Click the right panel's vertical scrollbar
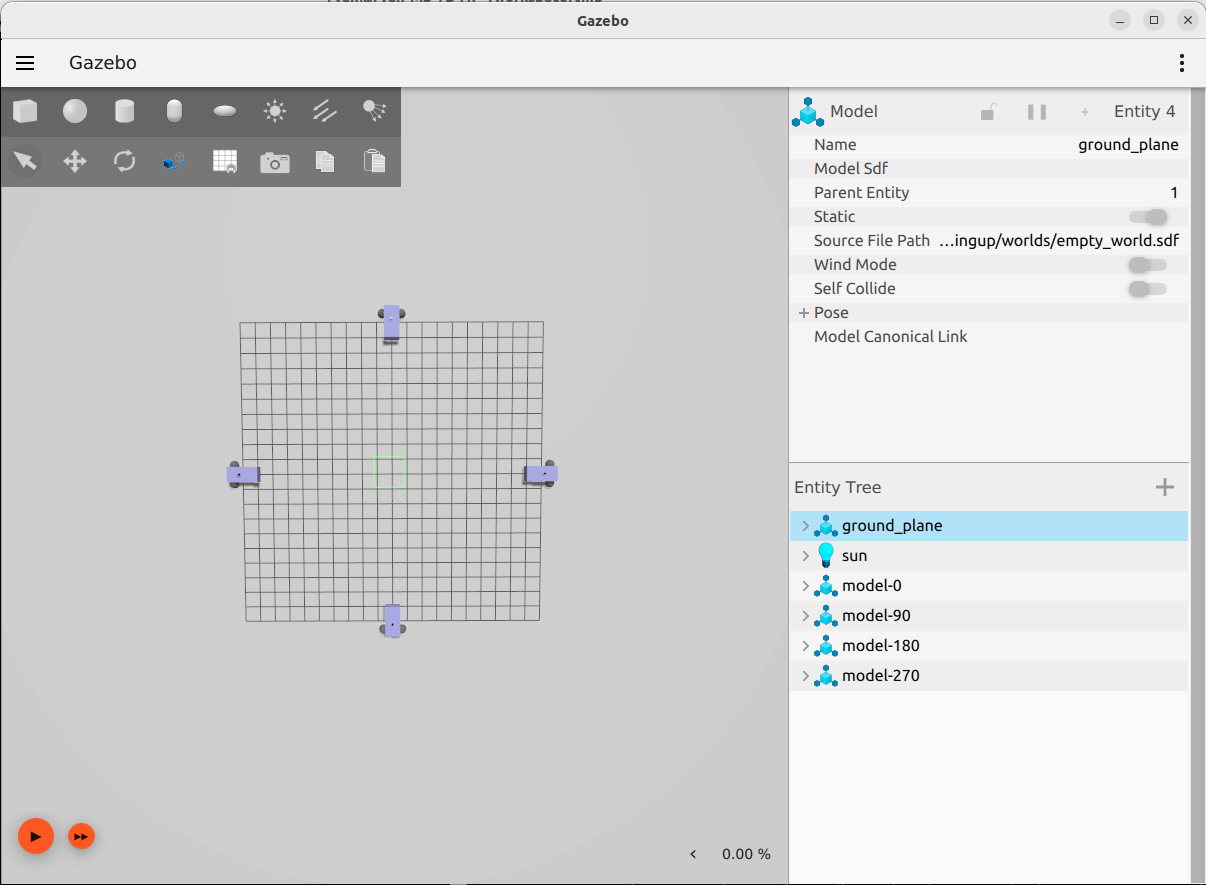The width and height of the screenshot is (1206, 885). [1197, 486]
